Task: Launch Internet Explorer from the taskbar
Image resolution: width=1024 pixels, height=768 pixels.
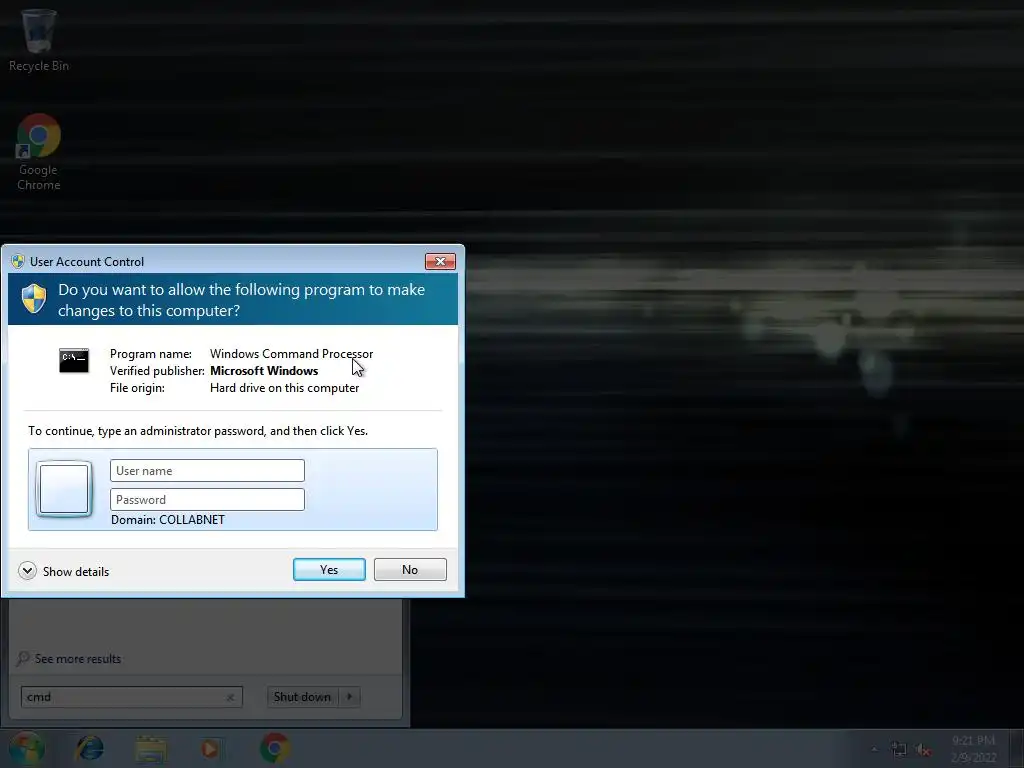Action: [x=89, y=748]
